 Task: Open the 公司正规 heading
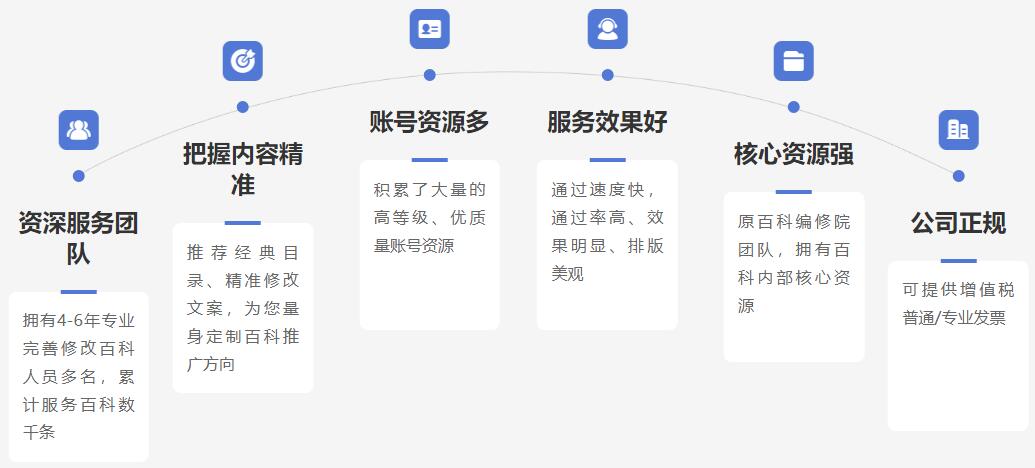pos(958,223)
